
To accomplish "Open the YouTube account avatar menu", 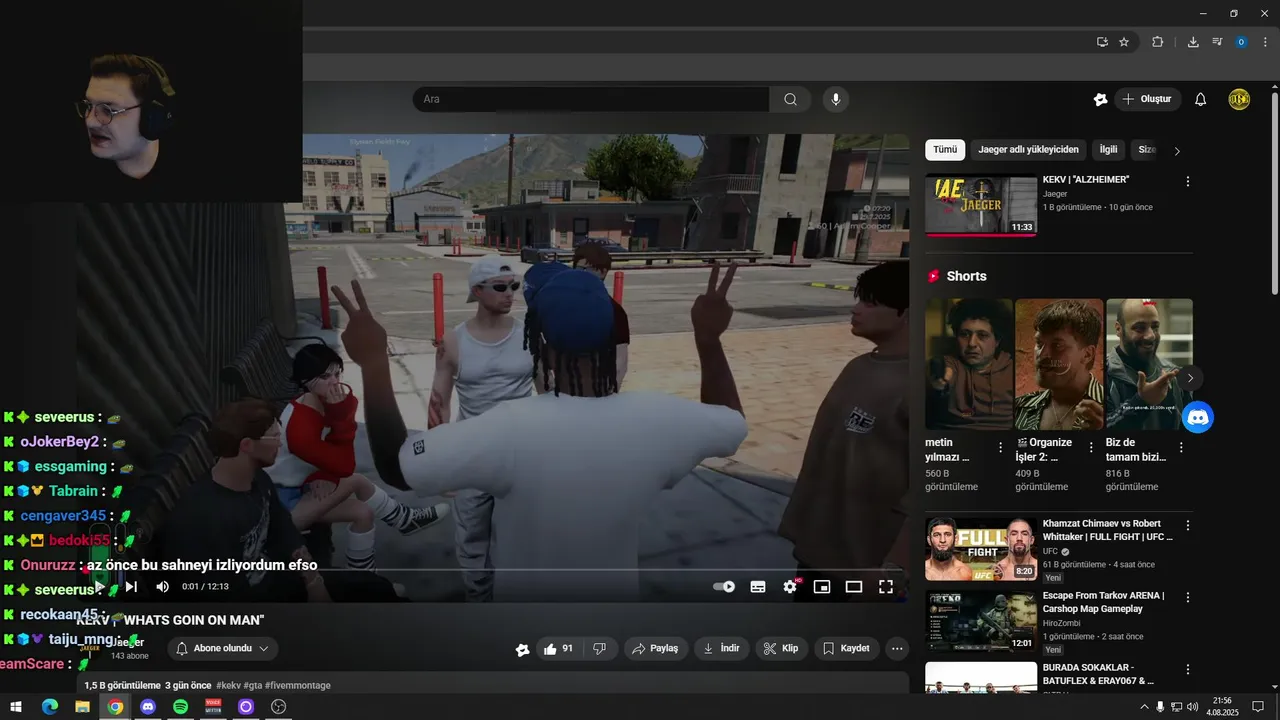I will pyautogui.click(x=1239, y=99).
